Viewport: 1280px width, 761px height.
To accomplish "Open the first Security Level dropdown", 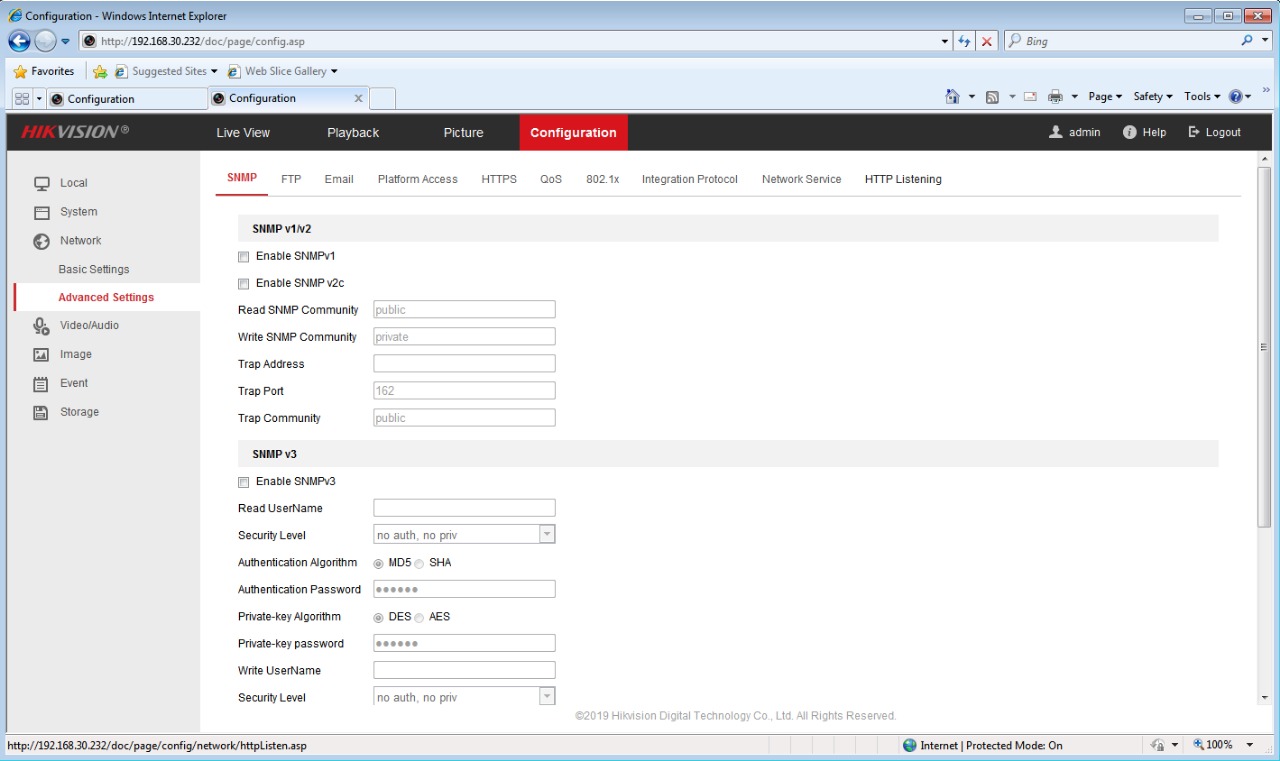I will click(x=464, y=535).
